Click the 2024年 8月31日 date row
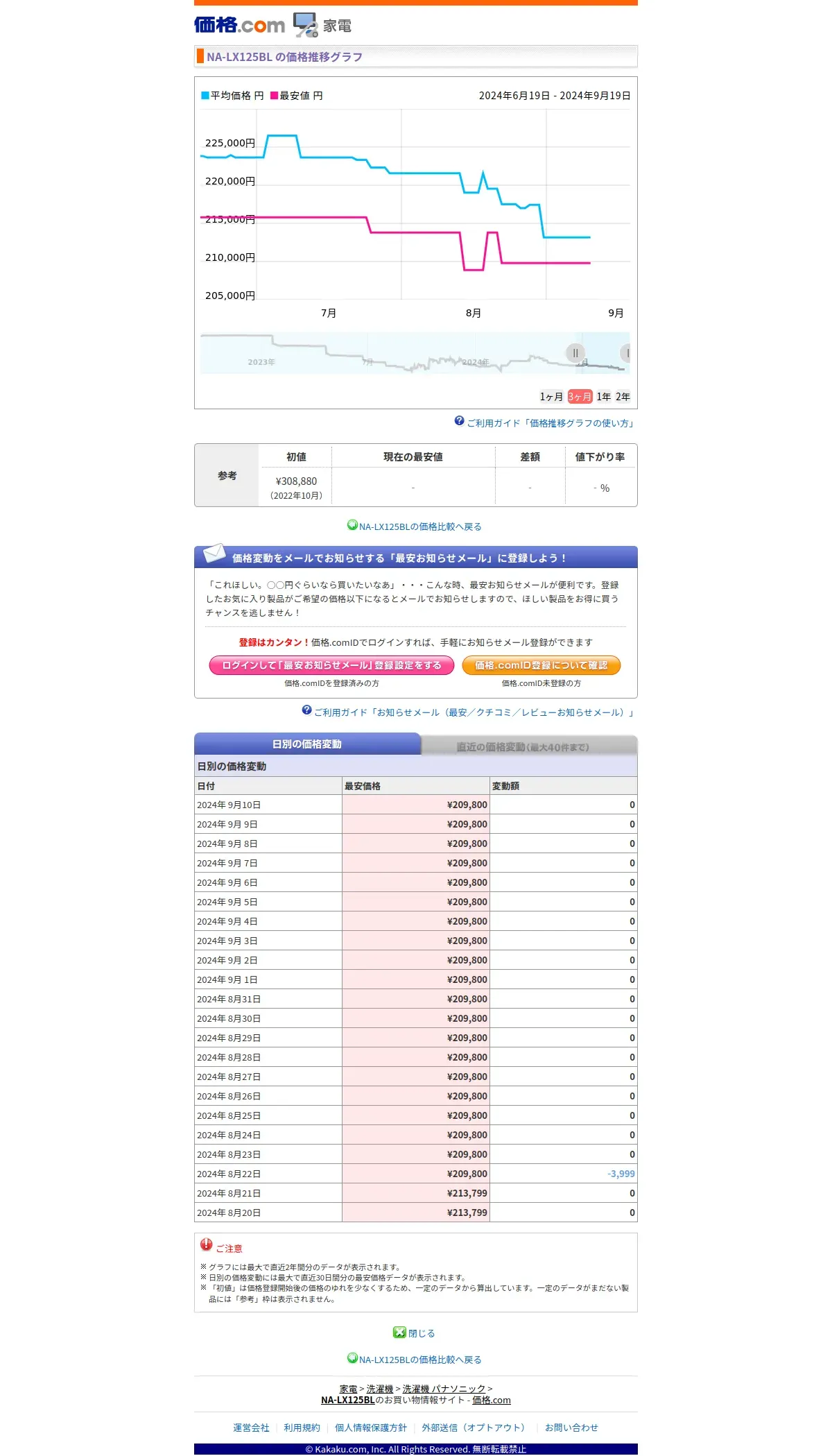Viewport: 832px width, 1456px height. coord(416,999)
